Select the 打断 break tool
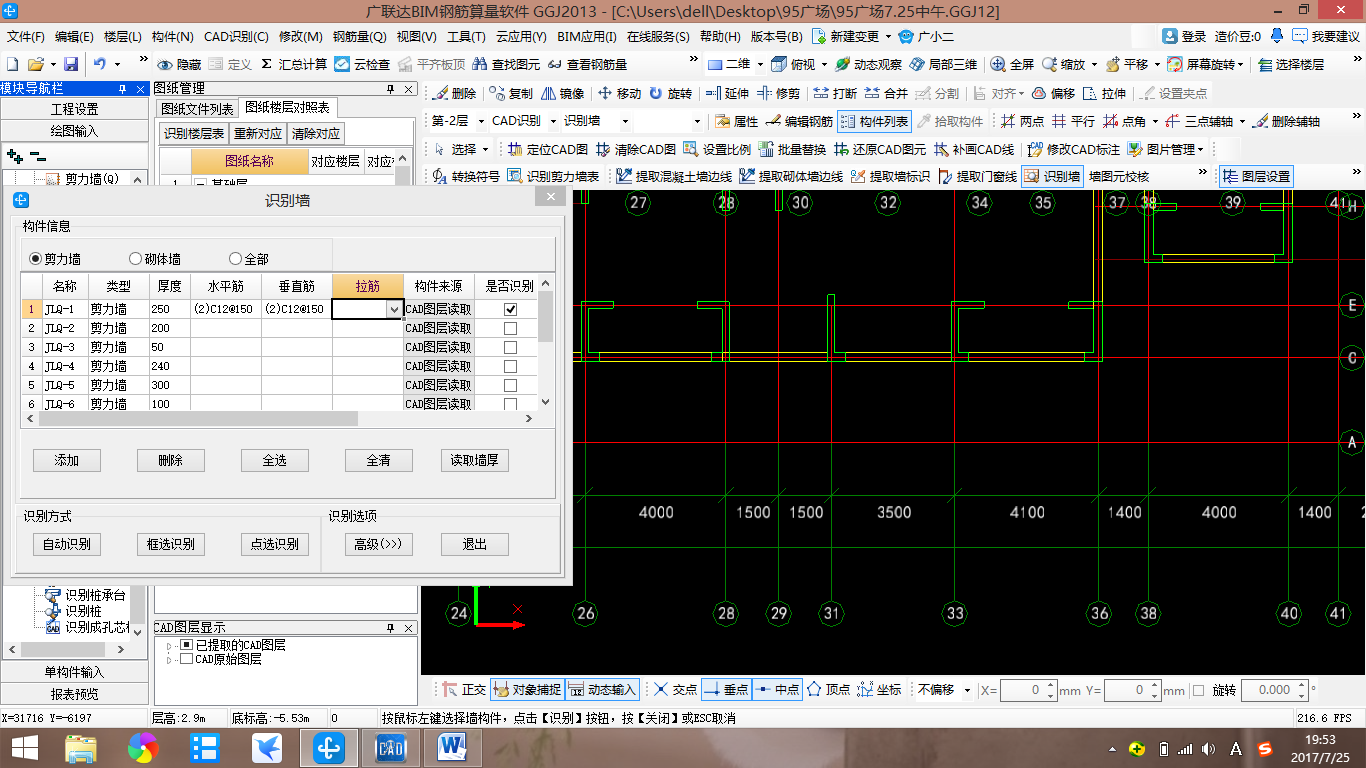The width and height of the screenshot is (1366, 768). (835, 94)
